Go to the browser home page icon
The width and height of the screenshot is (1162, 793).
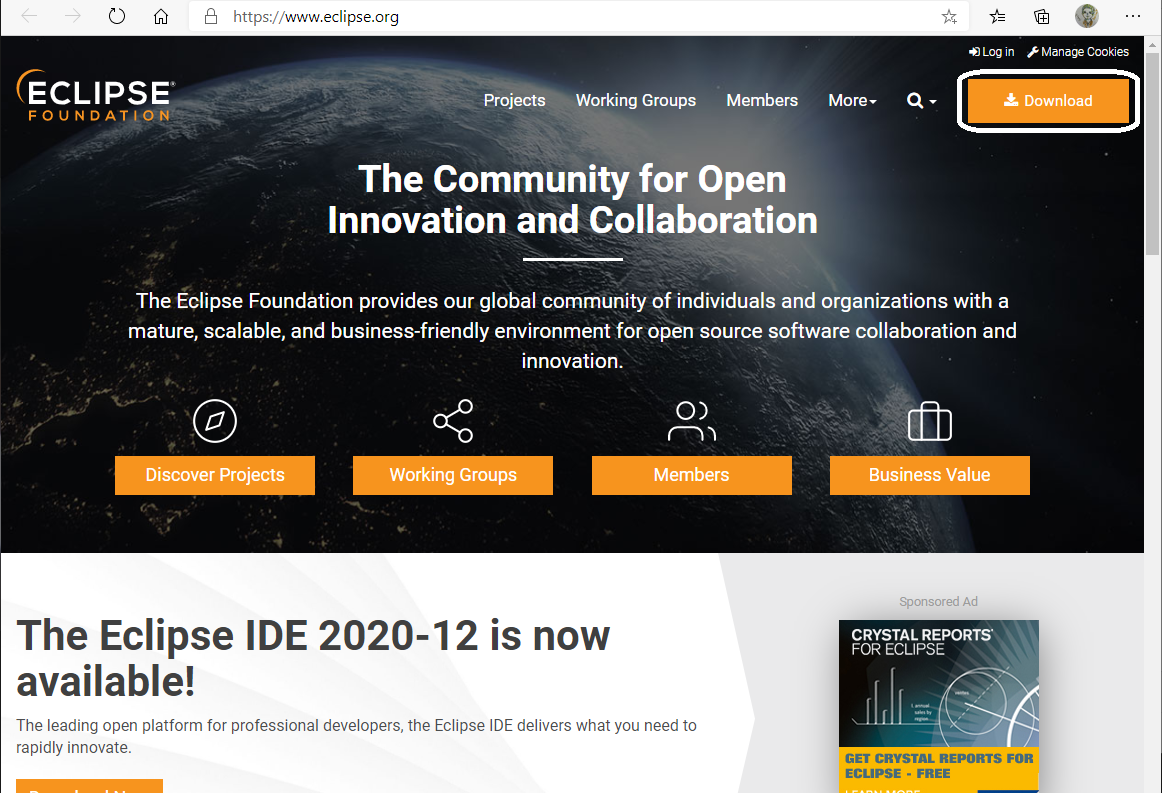[x=161, y=16]
